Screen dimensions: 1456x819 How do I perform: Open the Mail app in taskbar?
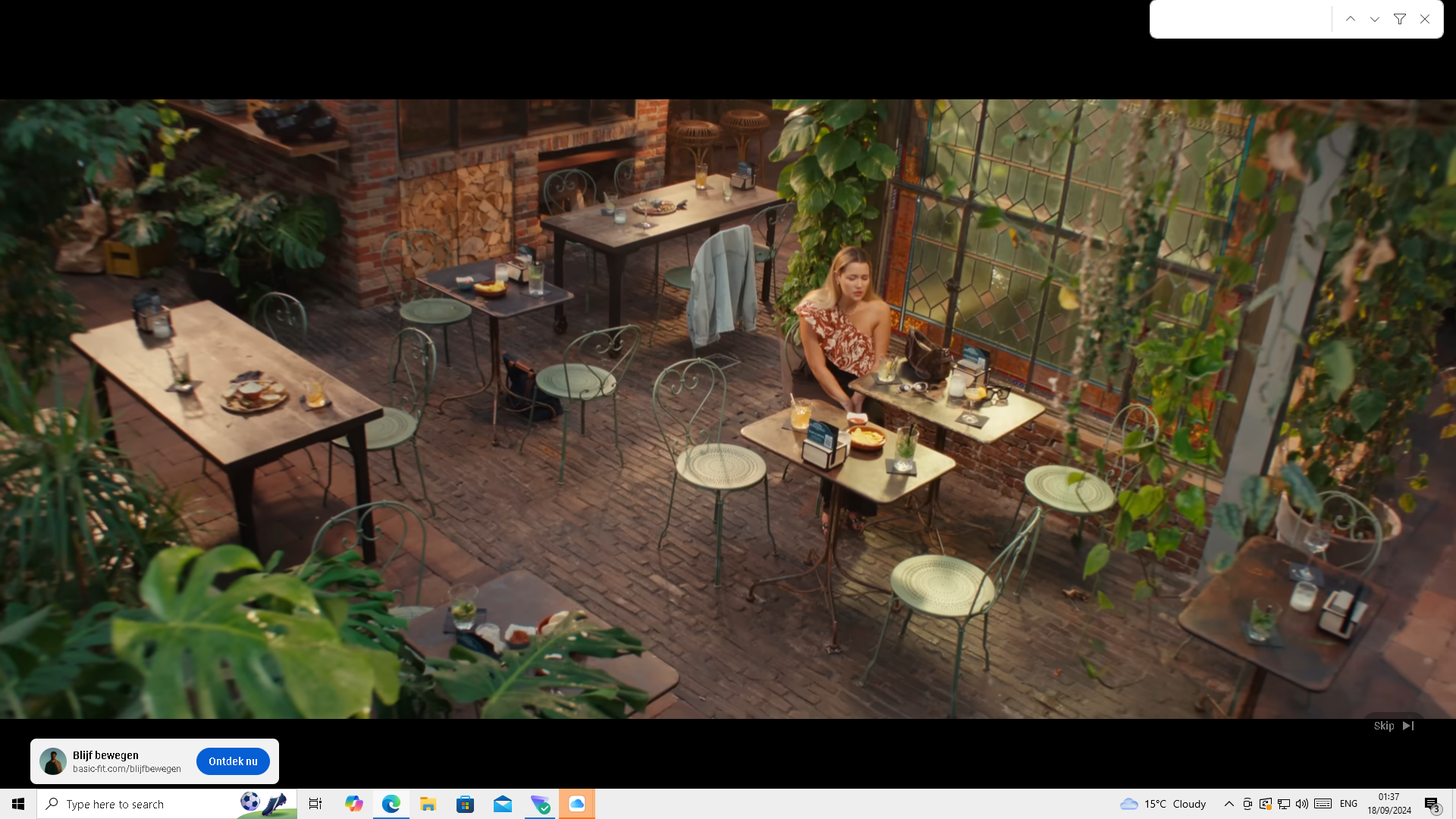[502, 804]
